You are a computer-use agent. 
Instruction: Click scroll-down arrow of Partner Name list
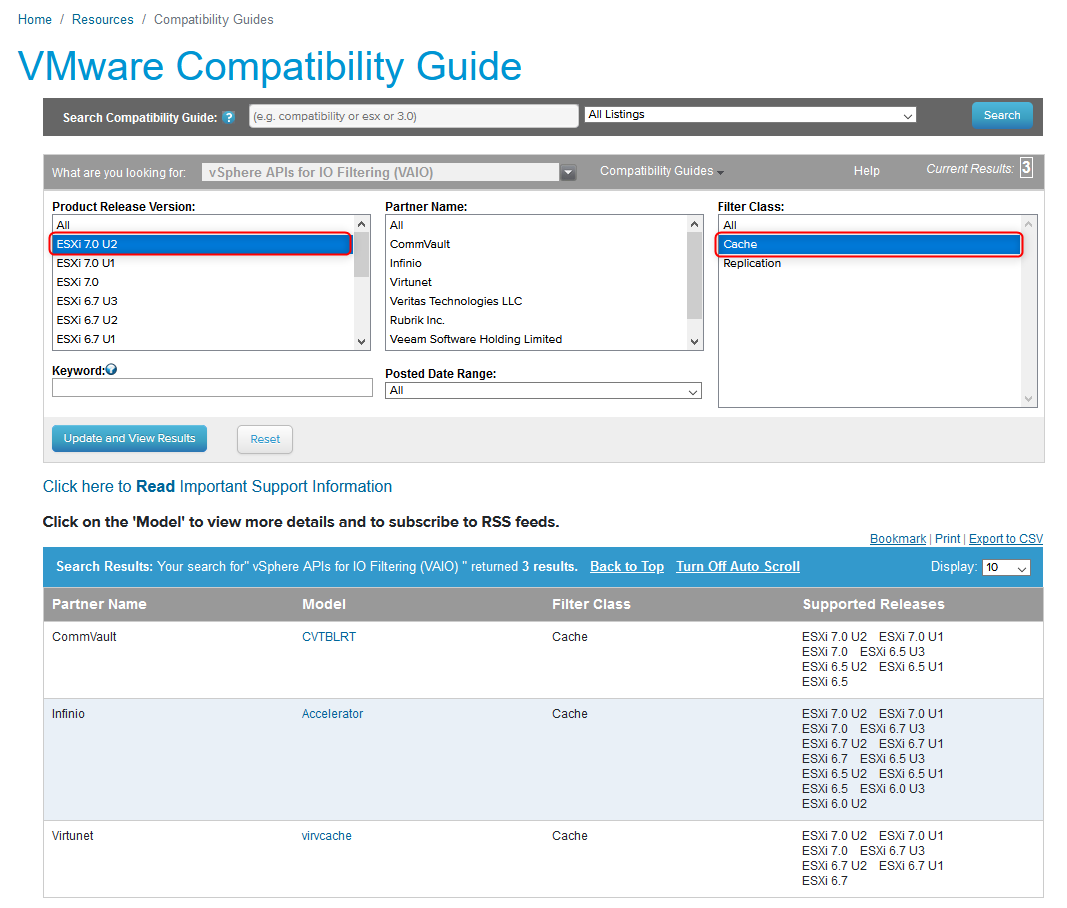point(694,342)
